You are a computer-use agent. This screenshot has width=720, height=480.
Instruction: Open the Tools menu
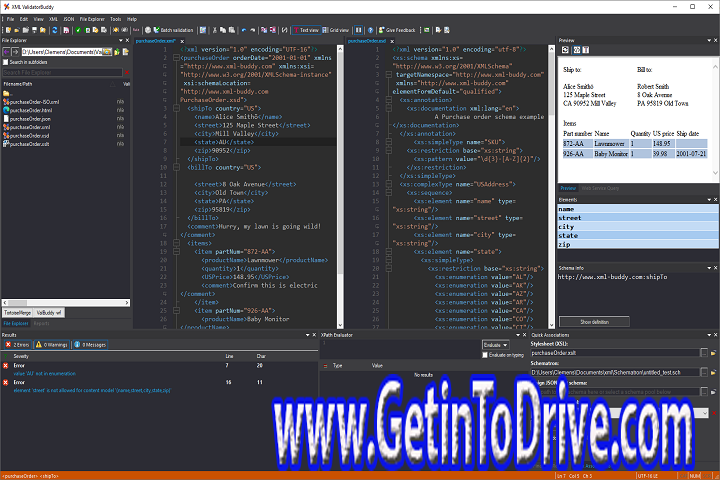116,19
